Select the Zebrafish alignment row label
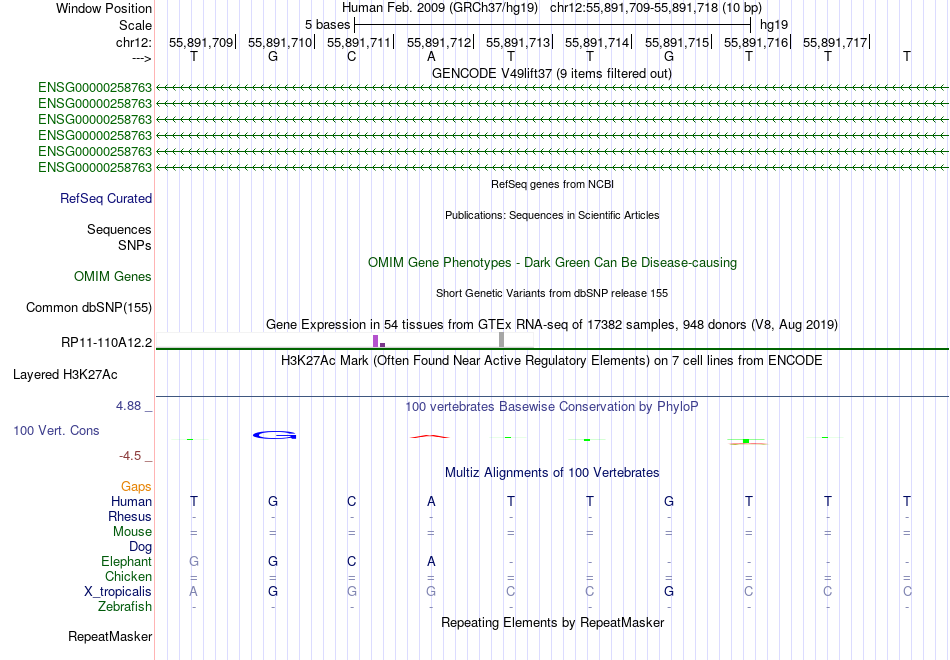 [x=125, y=606]
